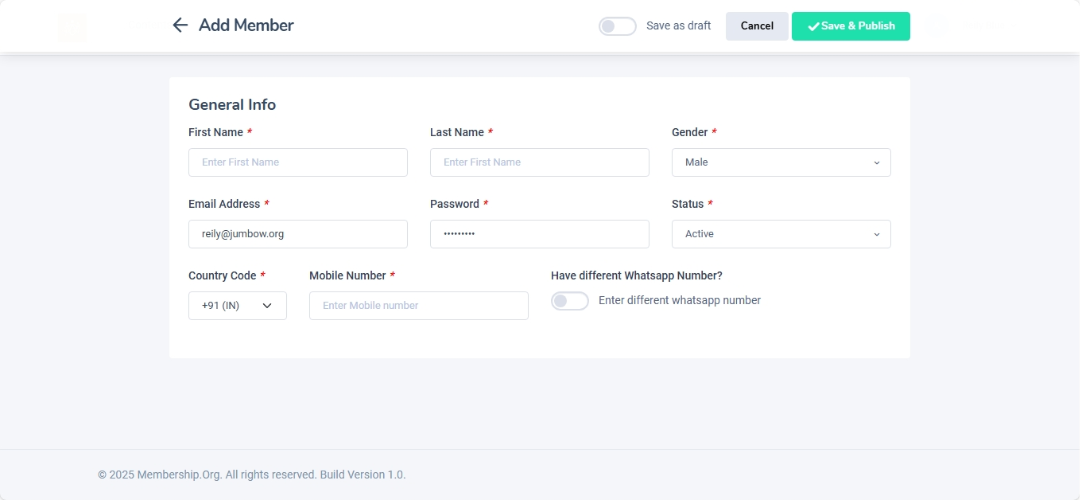Click the General Info section heading
This screenshot has height=500, width=1082.
click(x=232, y=105)
